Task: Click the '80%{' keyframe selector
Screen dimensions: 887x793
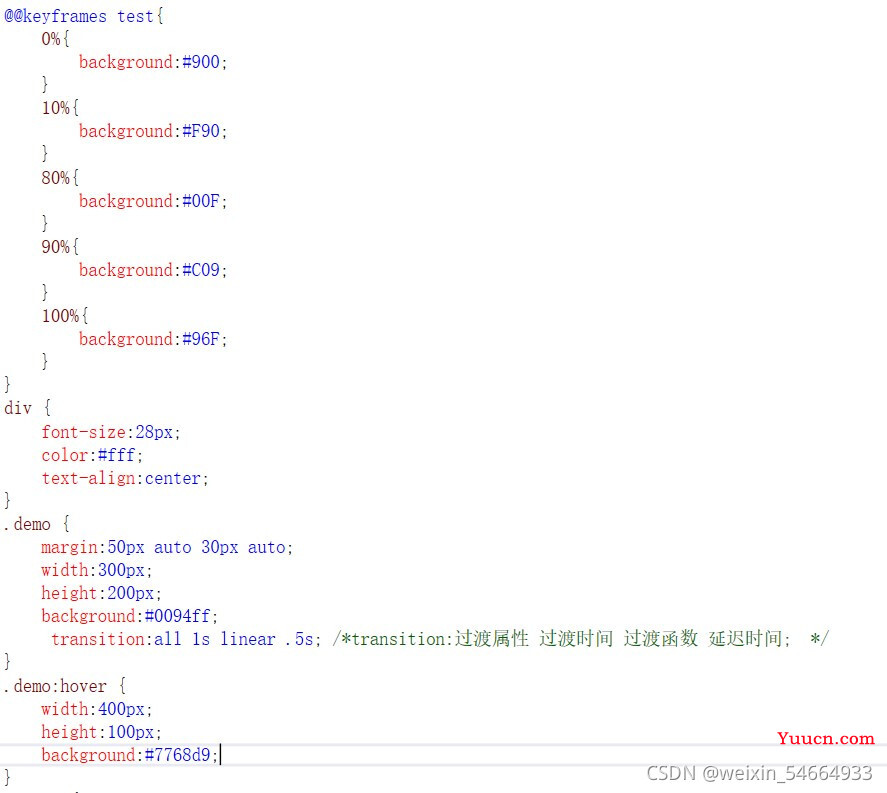Action: 60,178
